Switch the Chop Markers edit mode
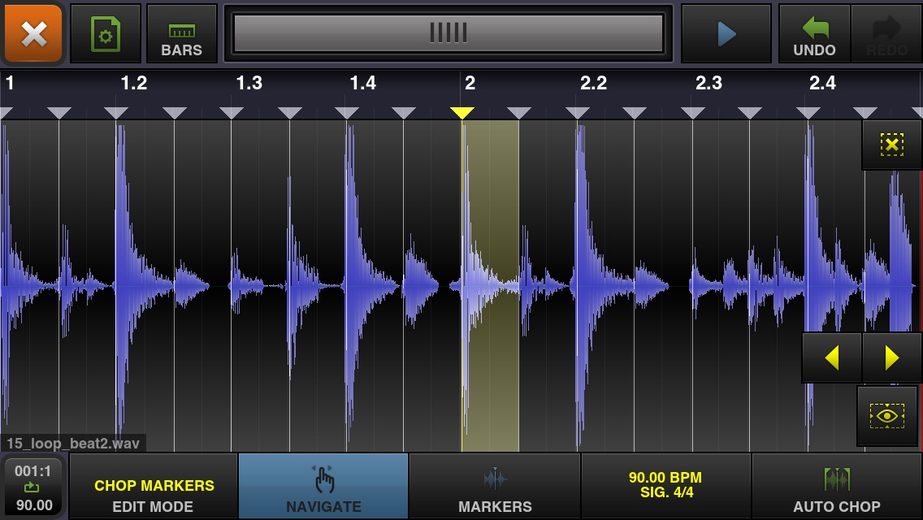This screenshot has height=520, width=923. click(x=154, y=487)
